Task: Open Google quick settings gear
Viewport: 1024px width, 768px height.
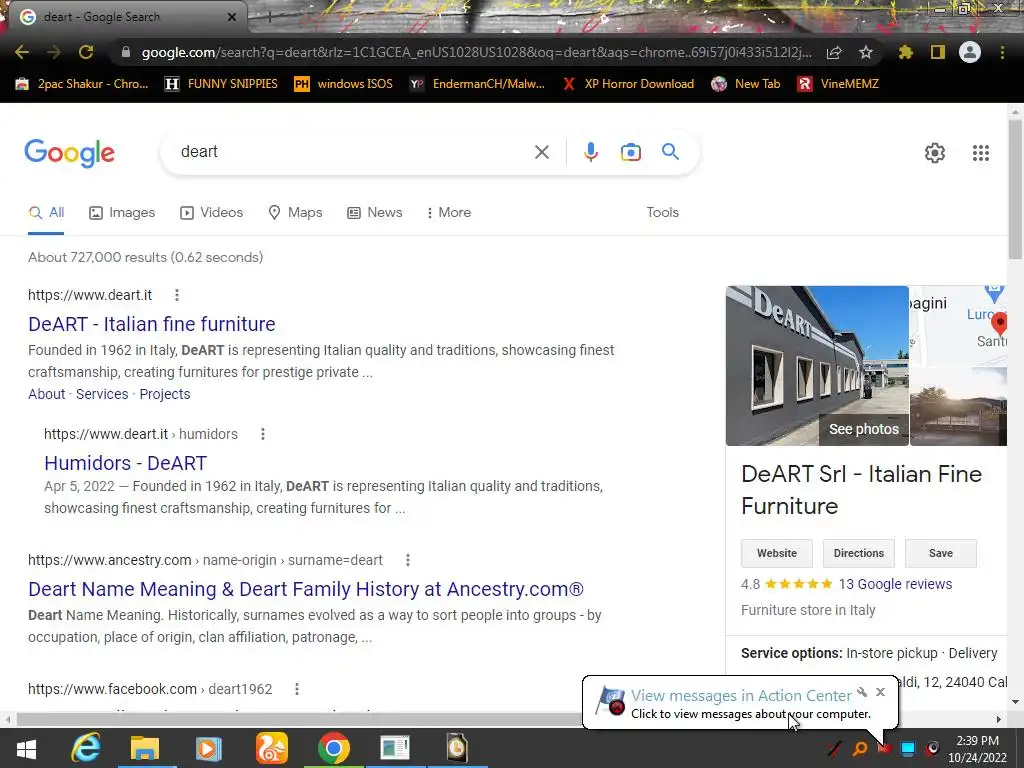Action: point(935,153)
